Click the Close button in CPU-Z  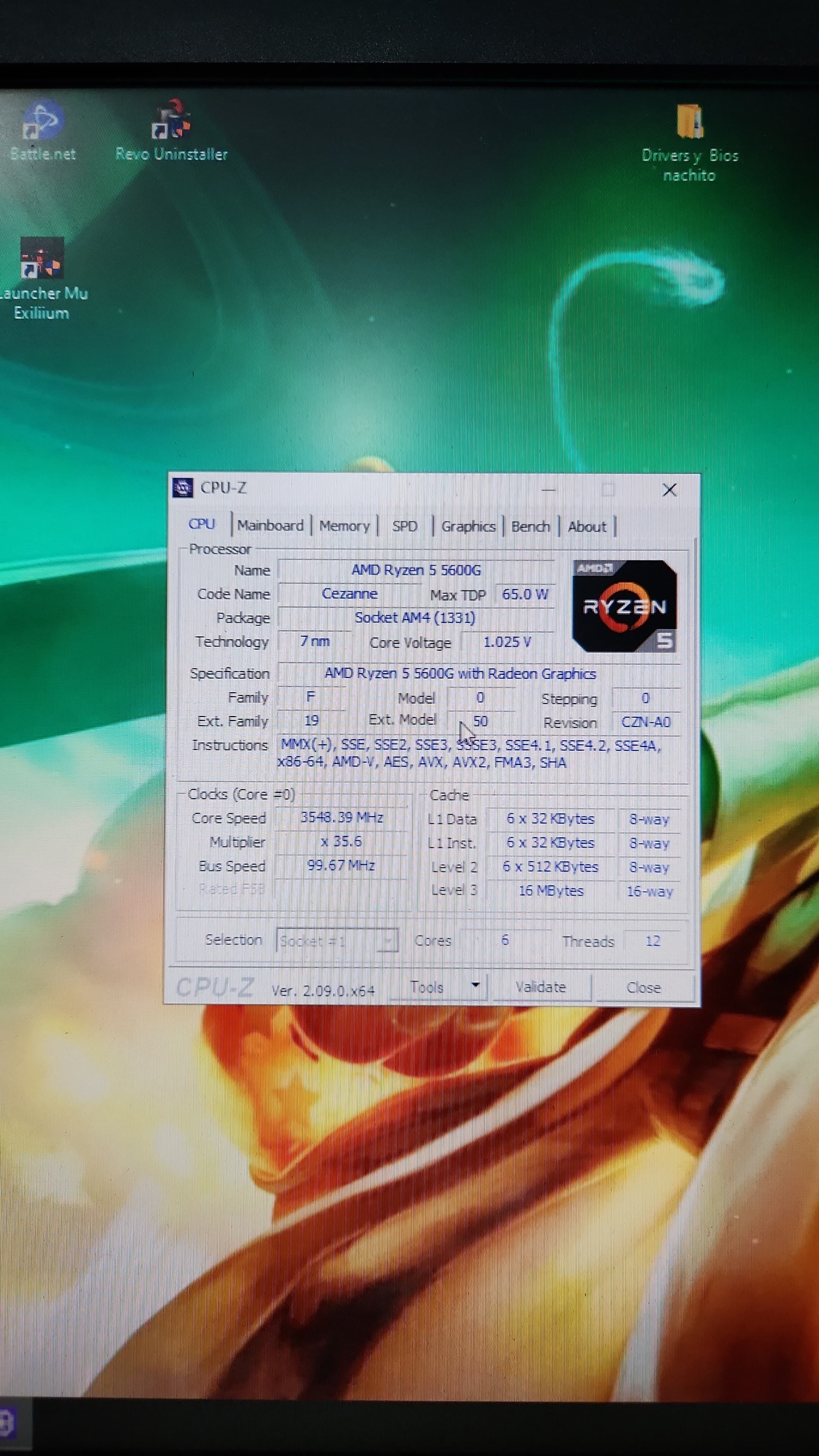tap(644, 987)
